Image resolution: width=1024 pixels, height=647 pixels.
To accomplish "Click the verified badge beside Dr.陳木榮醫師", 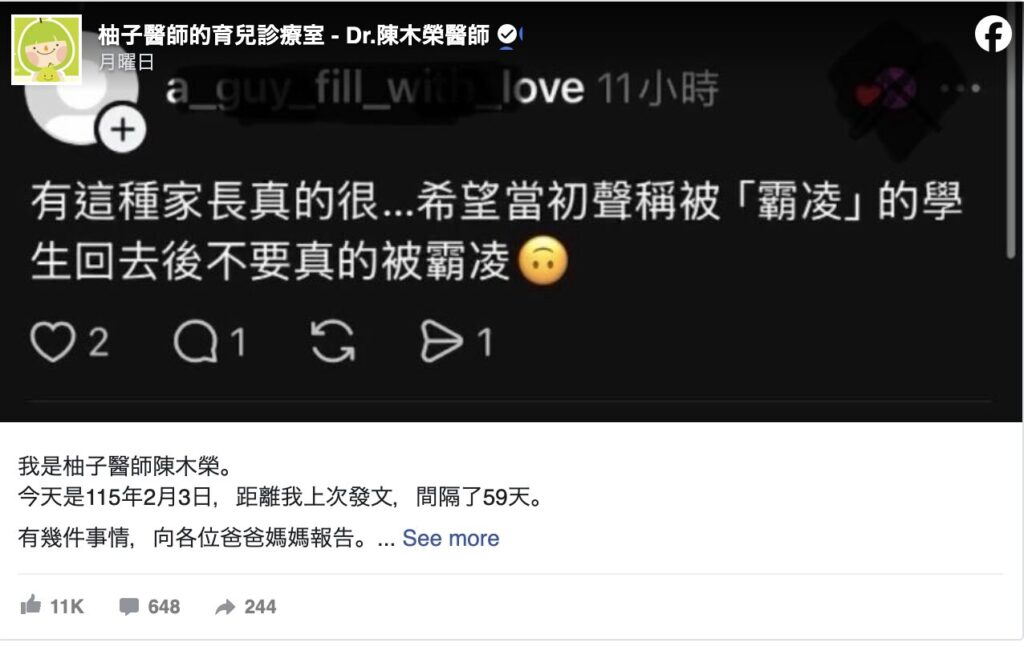I will click(507, 35).
